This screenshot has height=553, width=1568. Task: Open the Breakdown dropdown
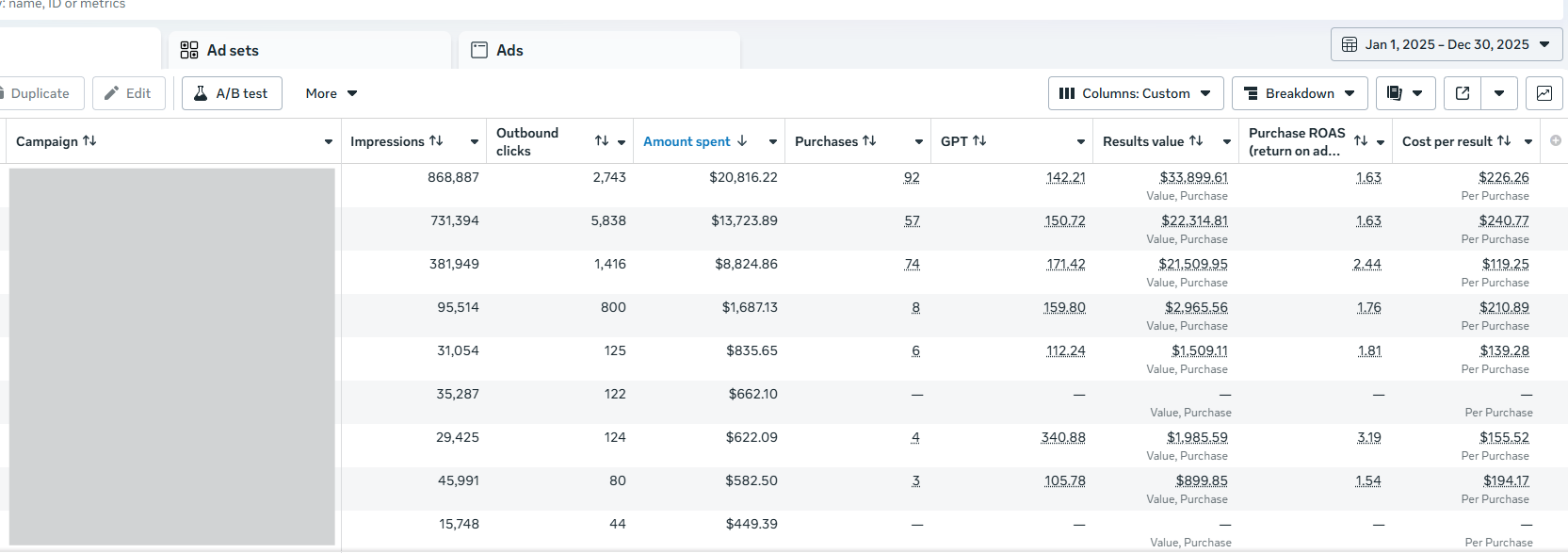1299,93
